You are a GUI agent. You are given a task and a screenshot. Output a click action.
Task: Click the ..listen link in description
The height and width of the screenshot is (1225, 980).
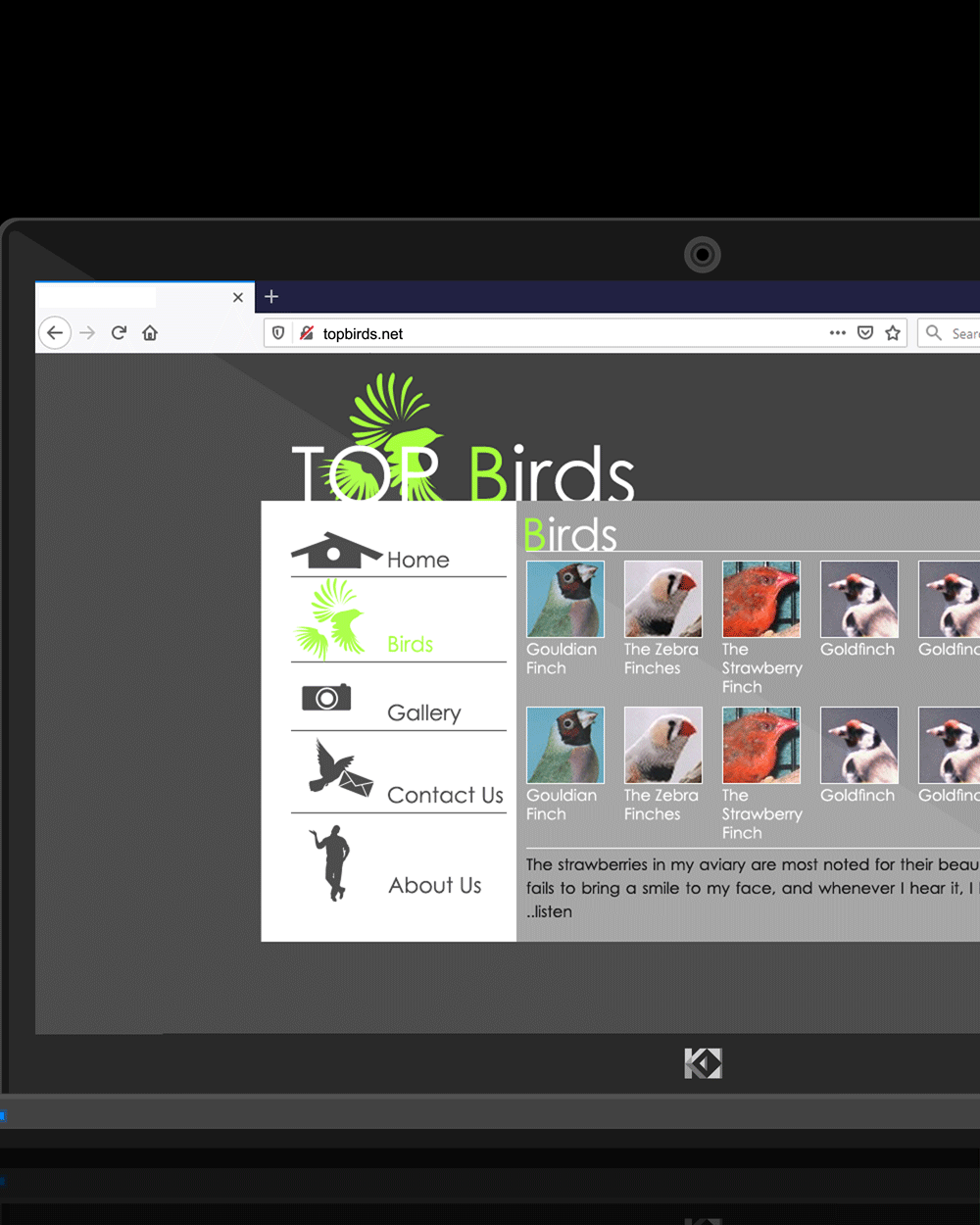550,911
